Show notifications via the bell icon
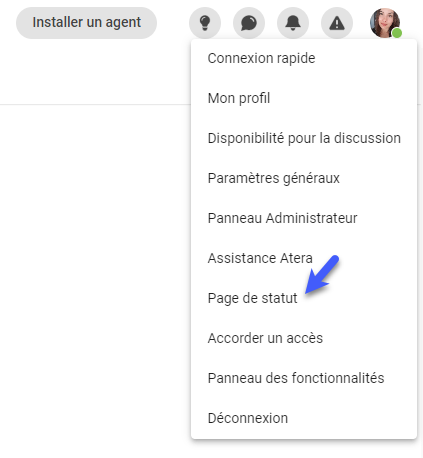Viewport: 423px width, 458px height. 293,23
